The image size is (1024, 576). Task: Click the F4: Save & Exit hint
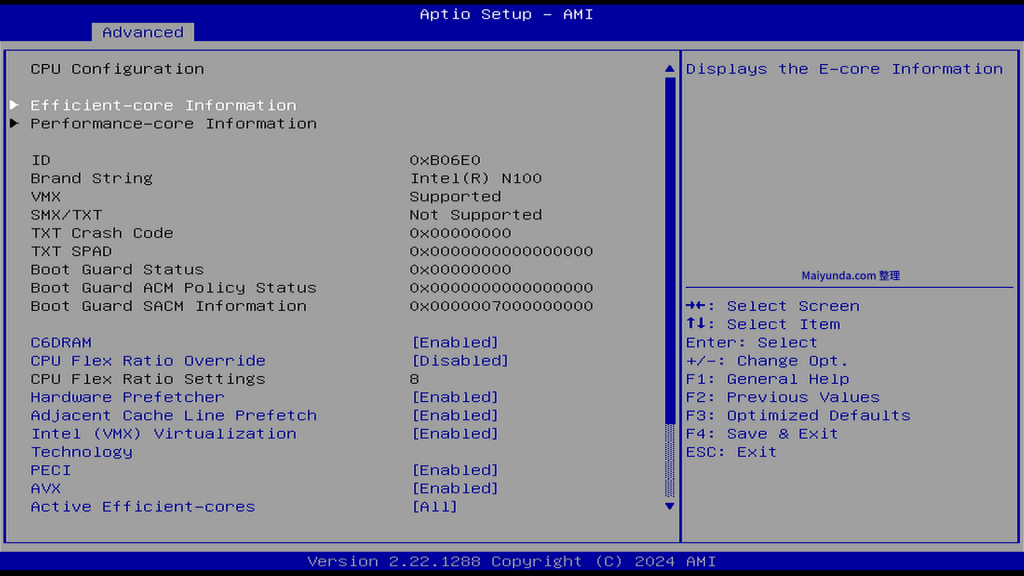pos(762,434)
